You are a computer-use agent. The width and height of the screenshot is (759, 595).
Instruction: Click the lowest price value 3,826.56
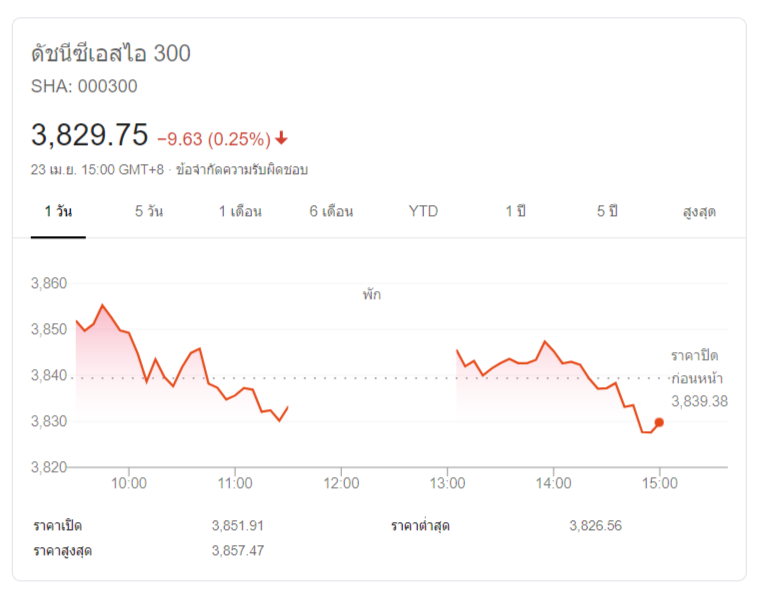[595, 526]
